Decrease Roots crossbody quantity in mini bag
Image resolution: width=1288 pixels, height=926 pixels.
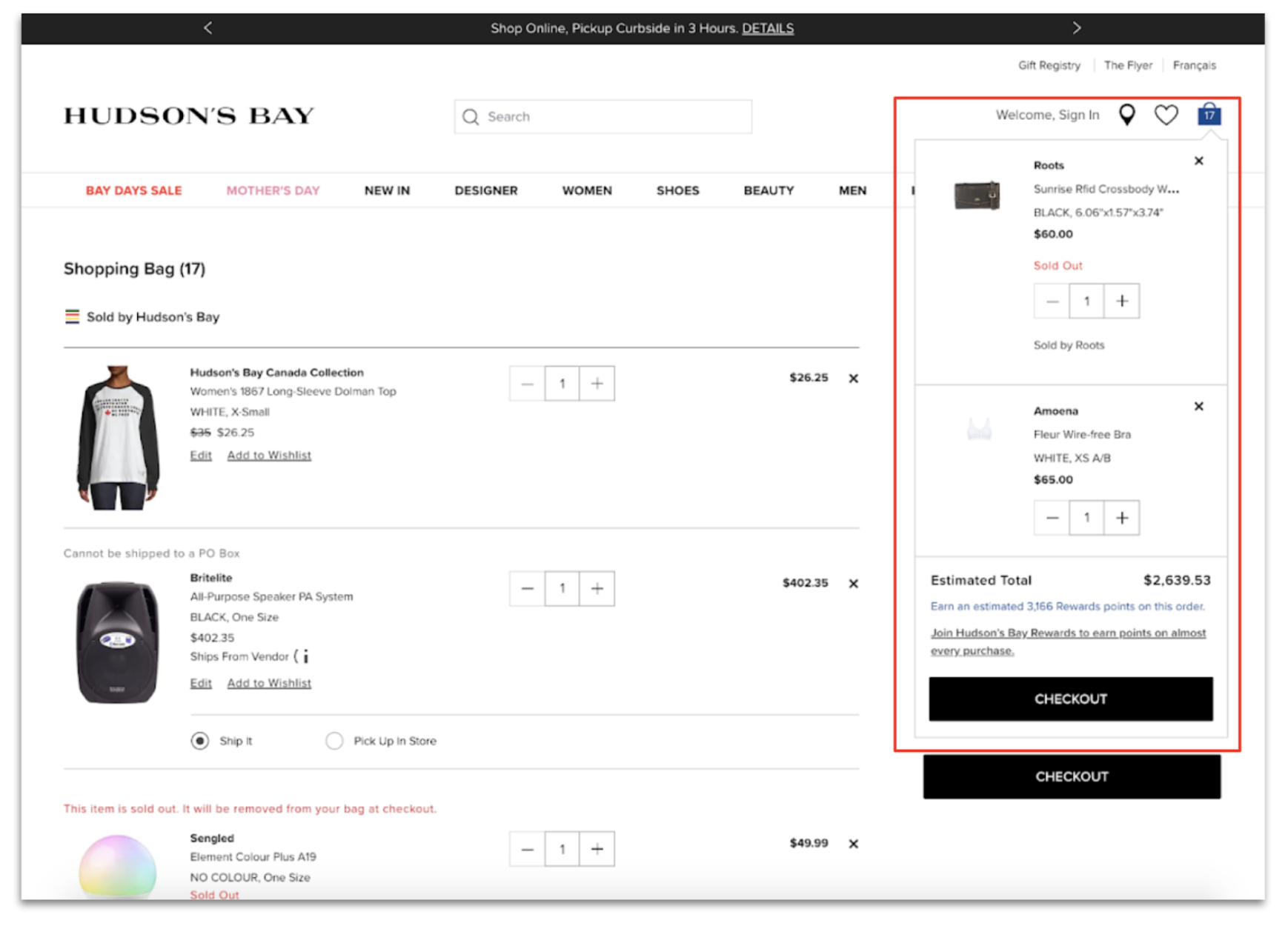pos(1052,302)
